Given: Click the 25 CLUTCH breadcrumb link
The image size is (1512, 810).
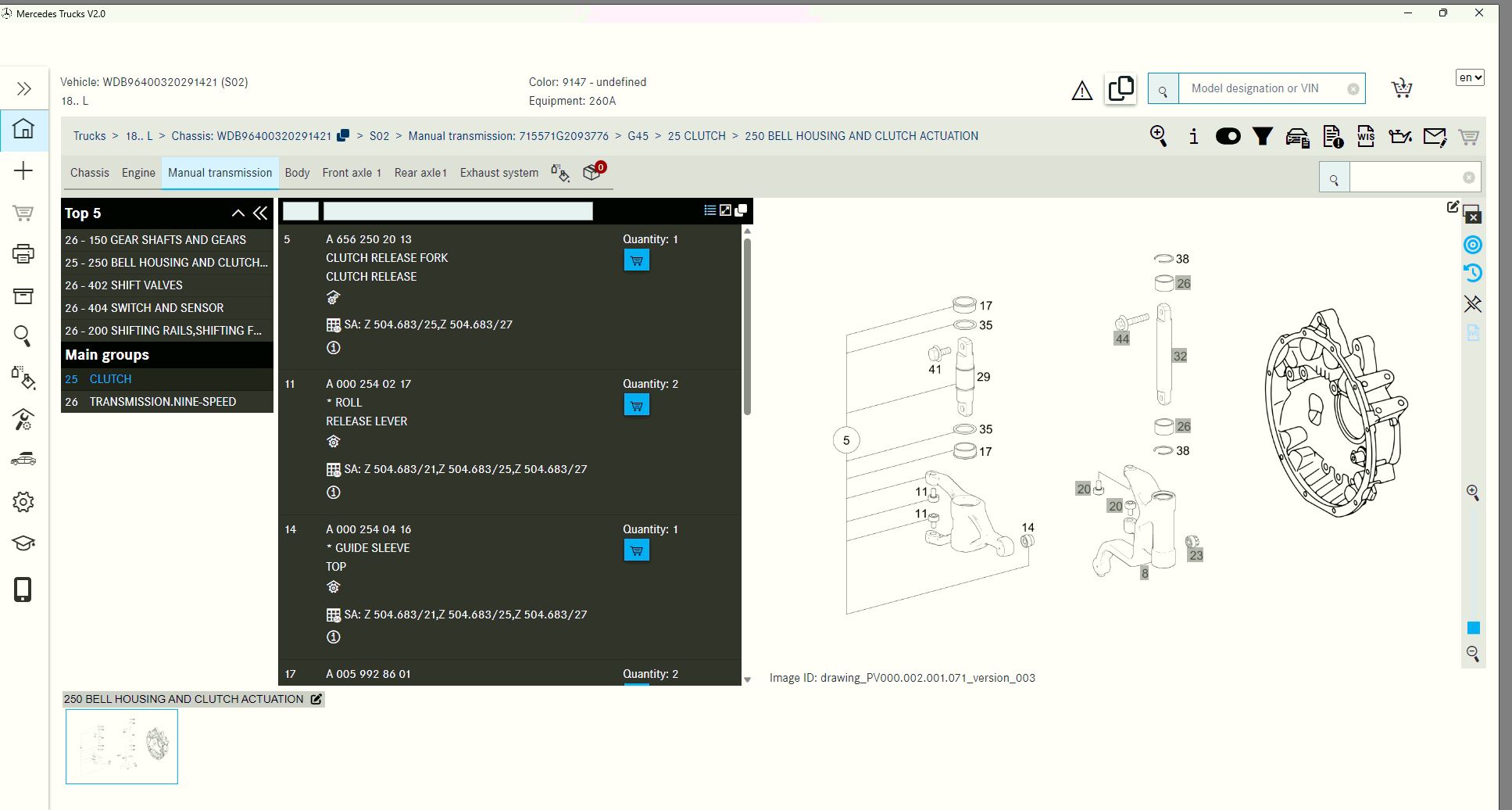Looking at the screenshot, I should point(697,135).
